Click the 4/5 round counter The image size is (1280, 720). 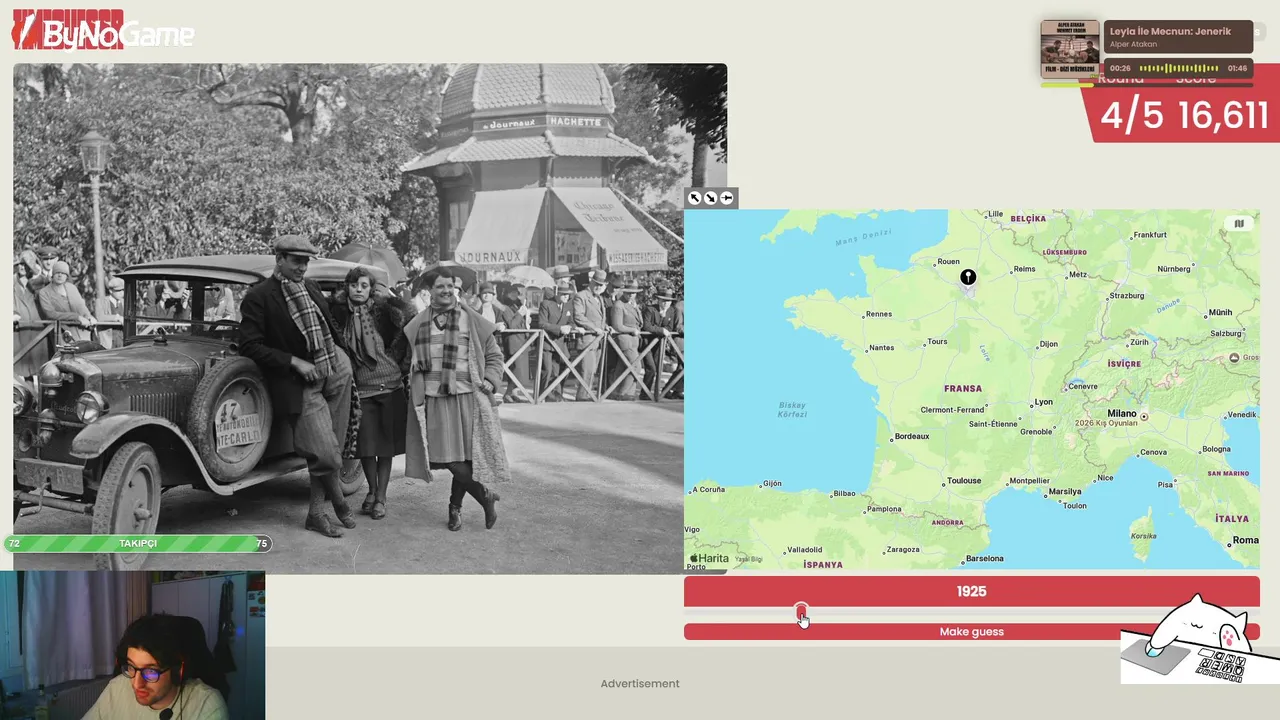(1132, 116)
